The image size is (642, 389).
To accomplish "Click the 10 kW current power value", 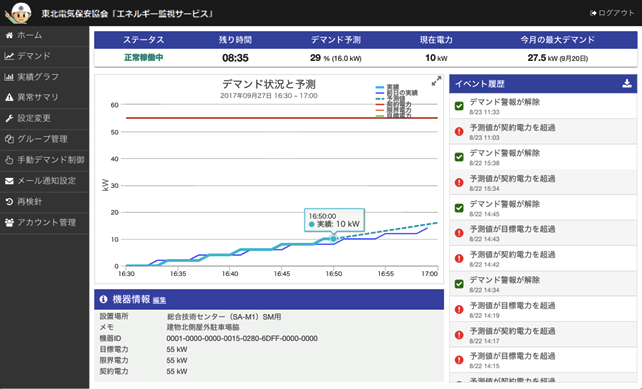I will [436, 58].
